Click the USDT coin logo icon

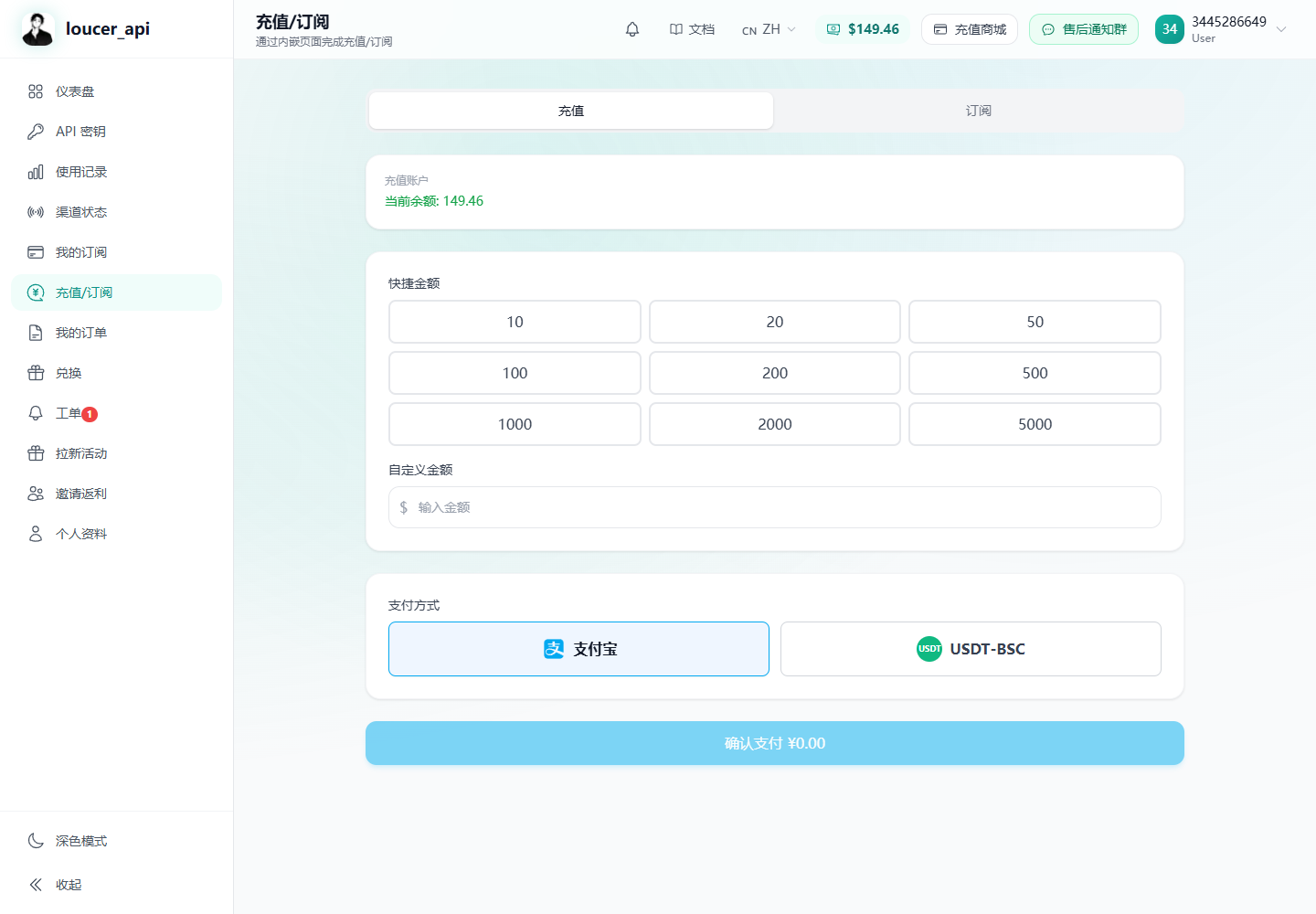coord(929,649)
